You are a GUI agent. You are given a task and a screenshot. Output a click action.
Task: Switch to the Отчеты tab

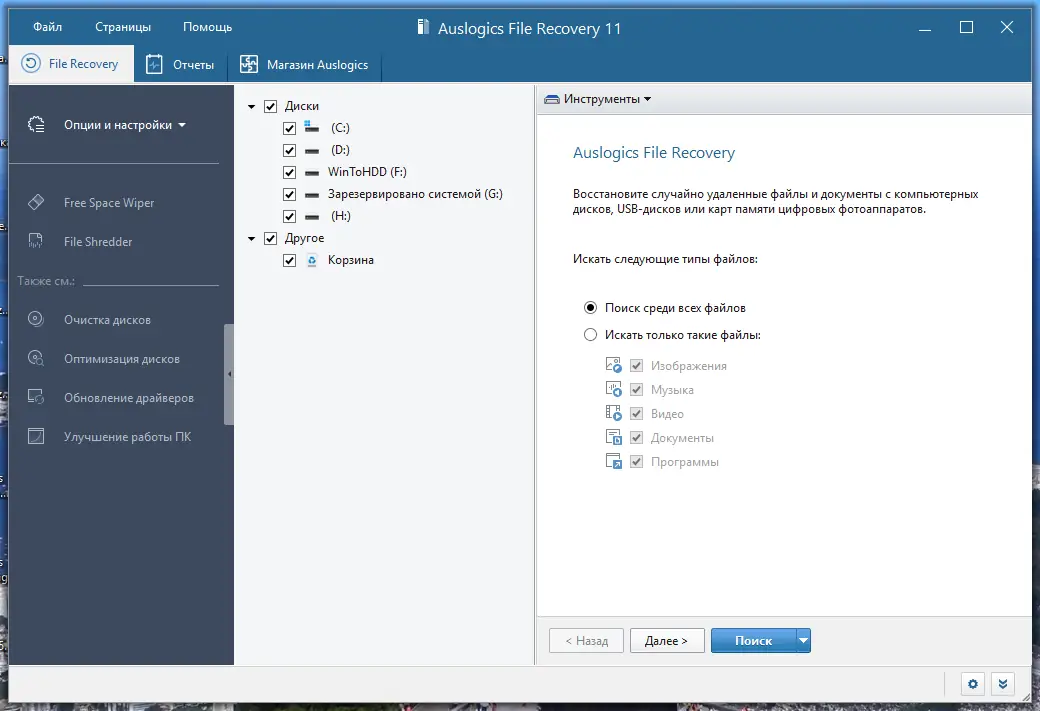180,64
